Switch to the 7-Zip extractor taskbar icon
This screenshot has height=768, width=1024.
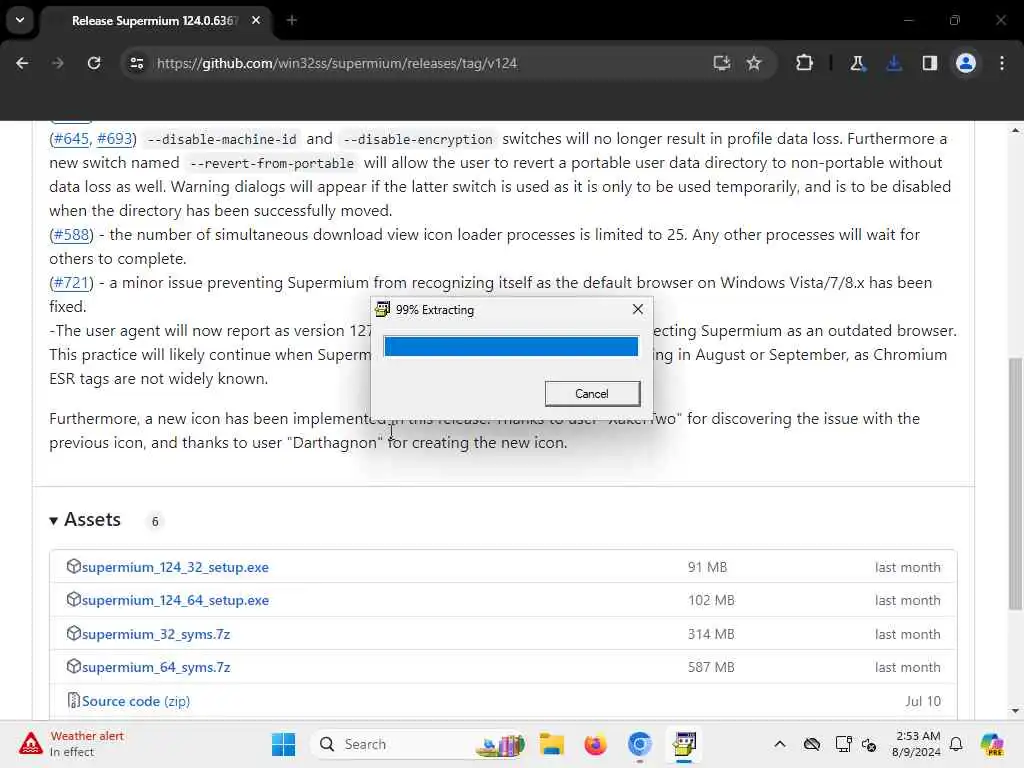click(x=684, y=744)
